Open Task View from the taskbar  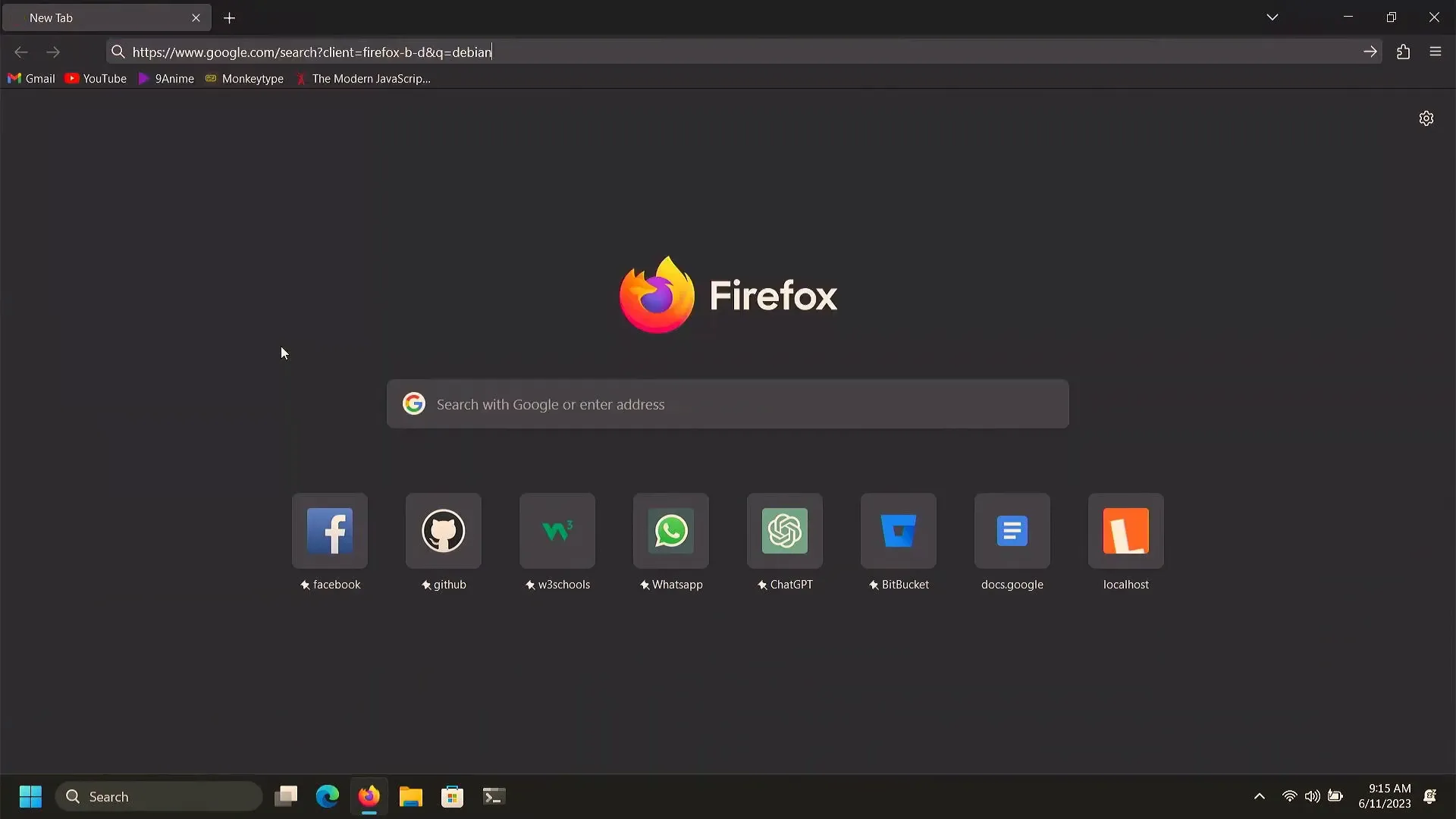coord(286,796)
